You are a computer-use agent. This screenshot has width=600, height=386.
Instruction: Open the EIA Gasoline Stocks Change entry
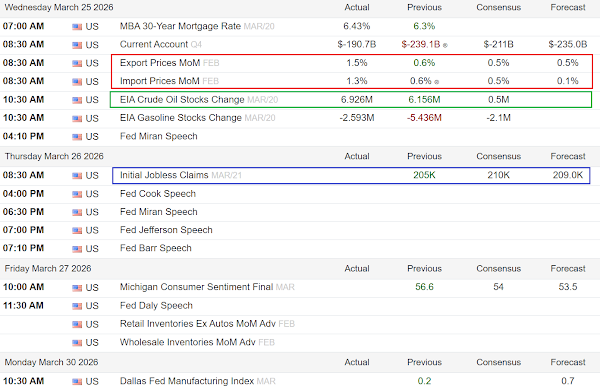[181, 118]
